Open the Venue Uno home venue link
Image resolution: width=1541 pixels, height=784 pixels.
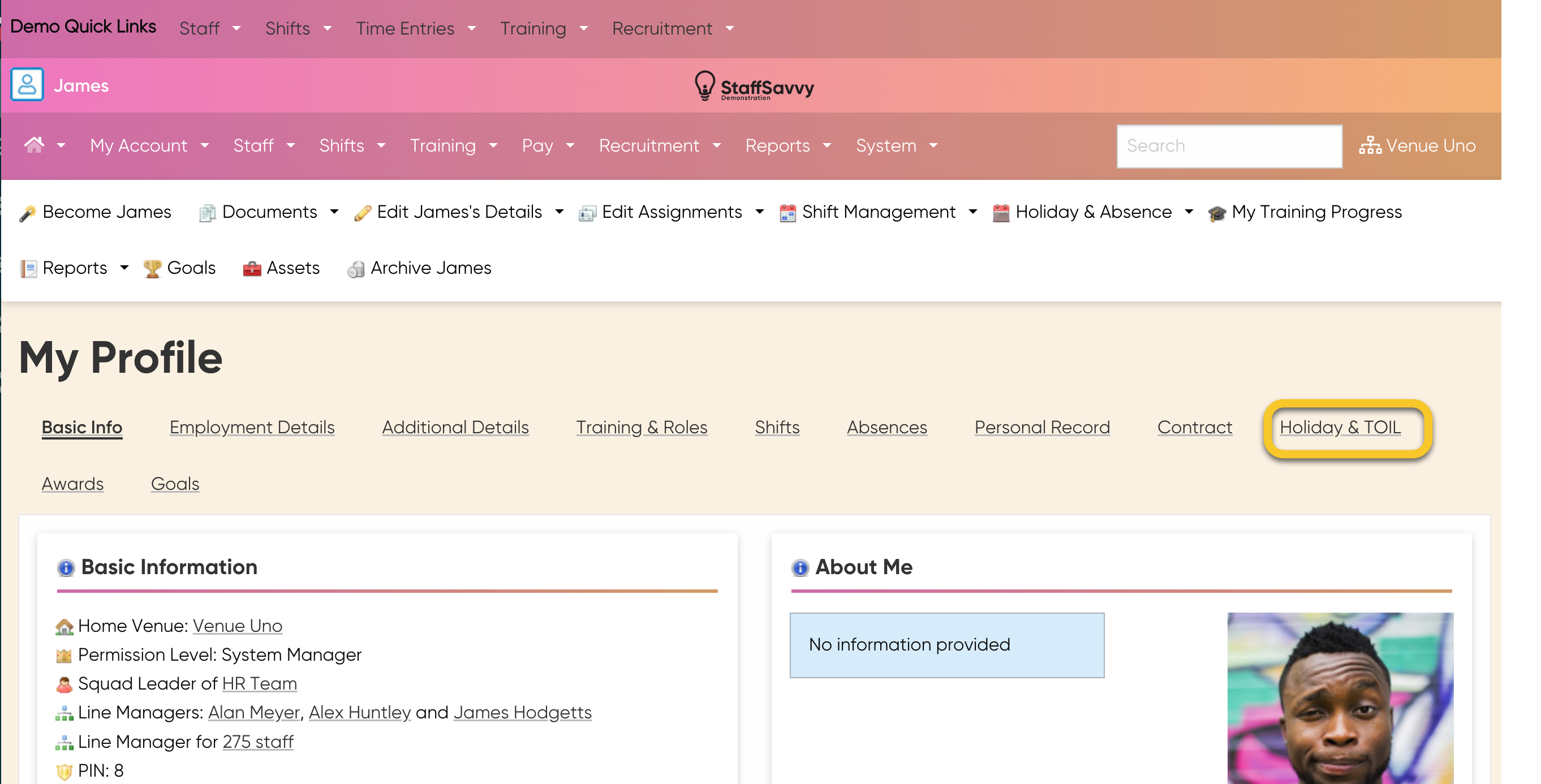tap(238, 626)
